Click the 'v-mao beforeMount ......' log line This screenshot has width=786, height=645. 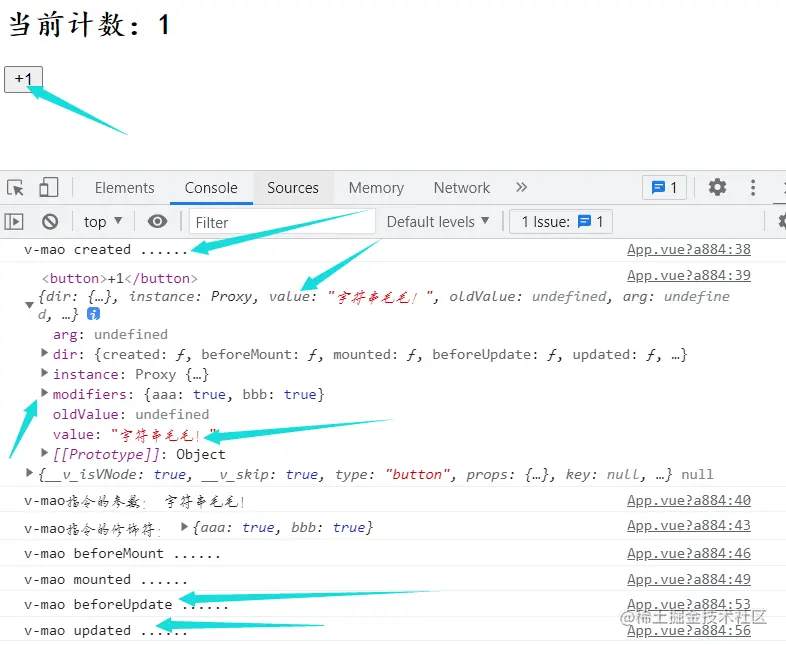coord(122,554)
